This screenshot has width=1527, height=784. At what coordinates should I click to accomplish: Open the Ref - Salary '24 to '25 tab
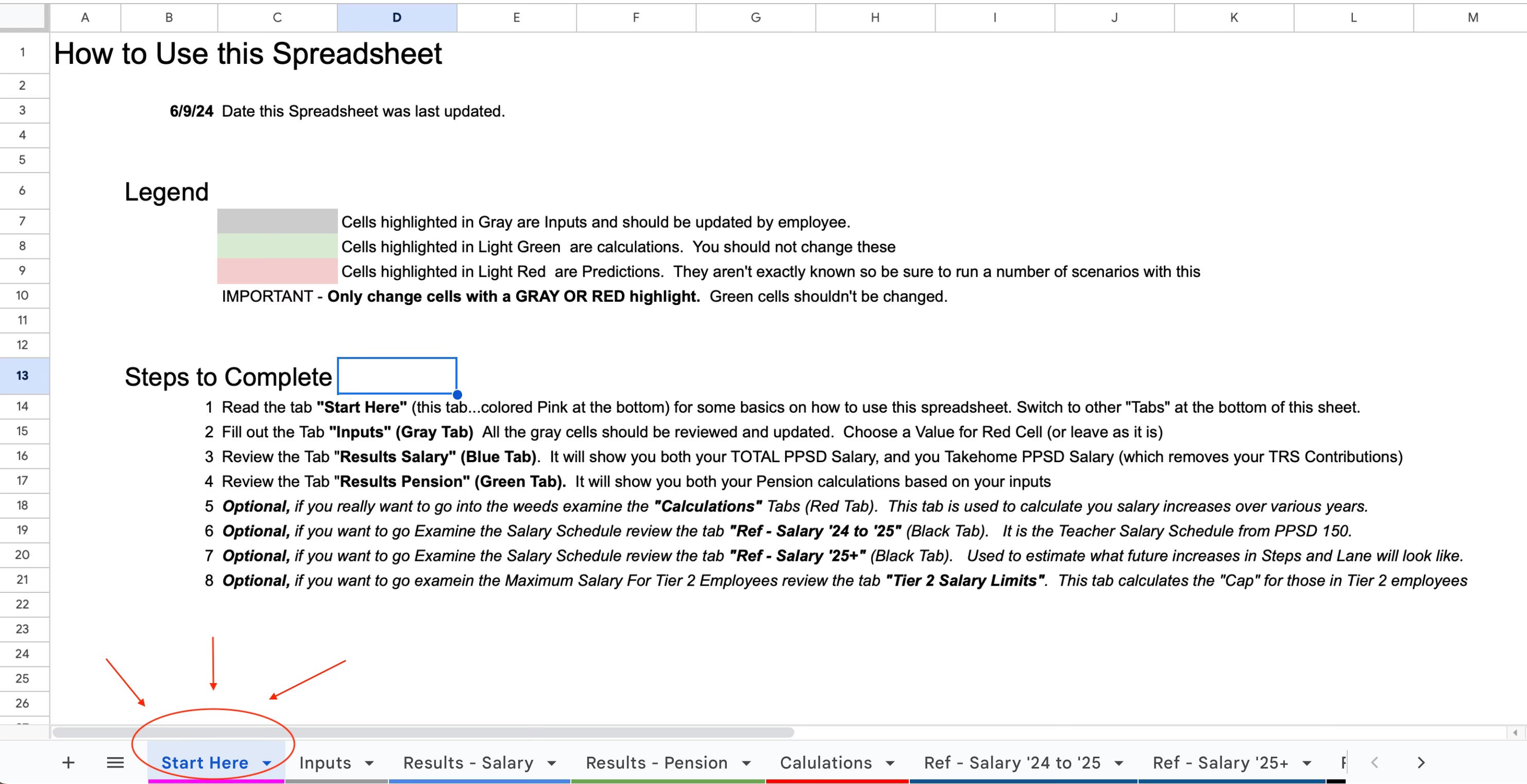click(1012, 763)
